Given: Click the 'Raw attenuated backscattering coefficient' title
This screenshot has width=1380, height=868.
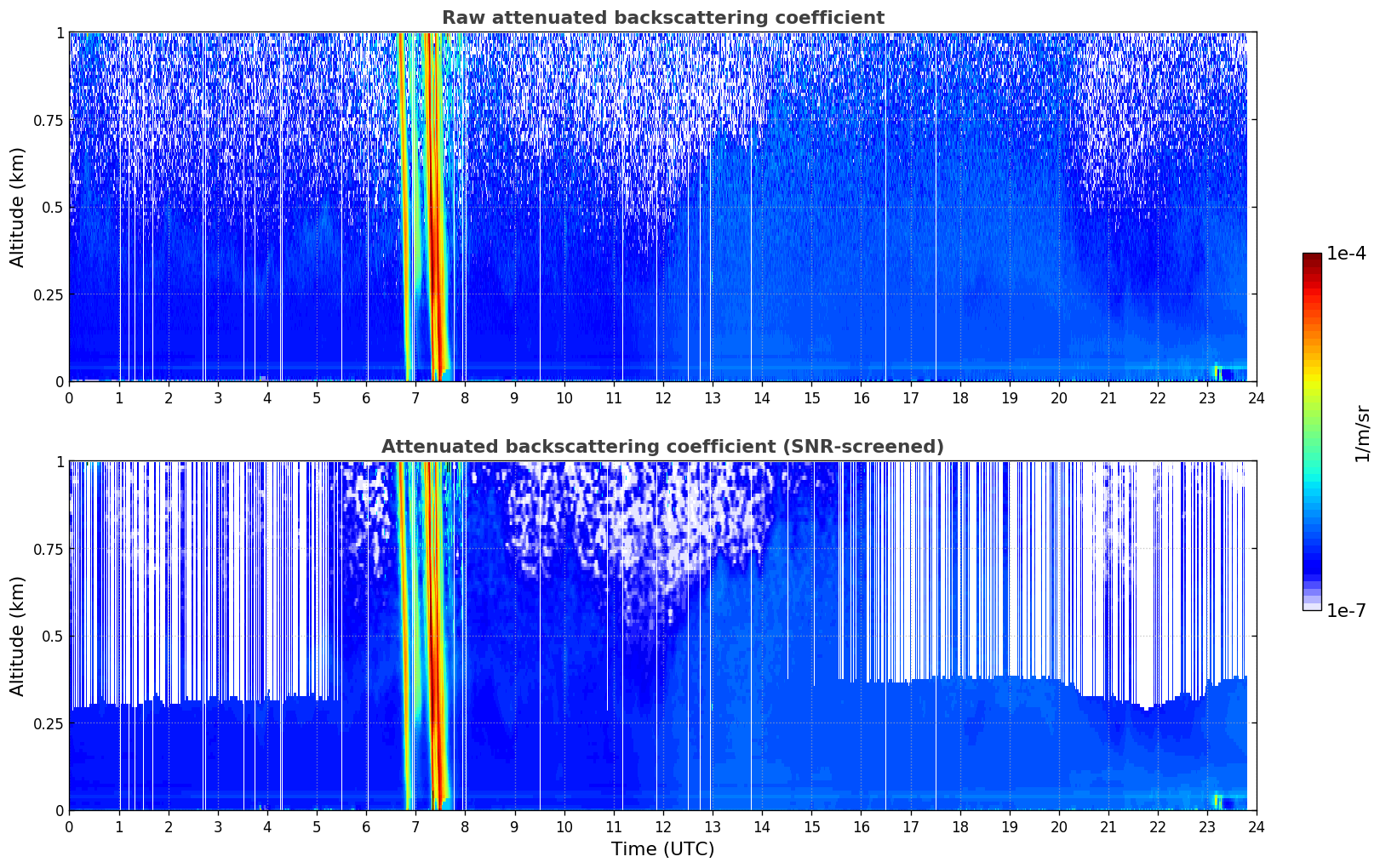Looking at the screenshot, I should (662, 18).
